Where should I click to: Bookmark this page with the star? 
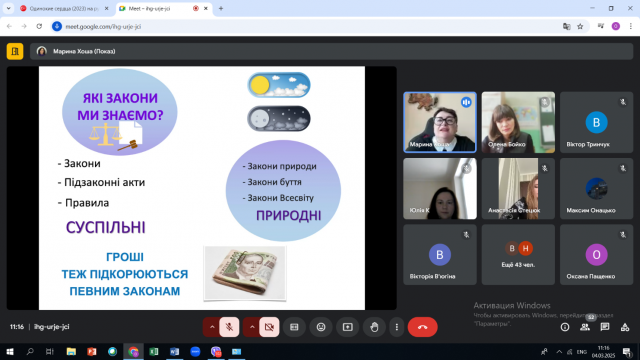click(x=580, y=27)
